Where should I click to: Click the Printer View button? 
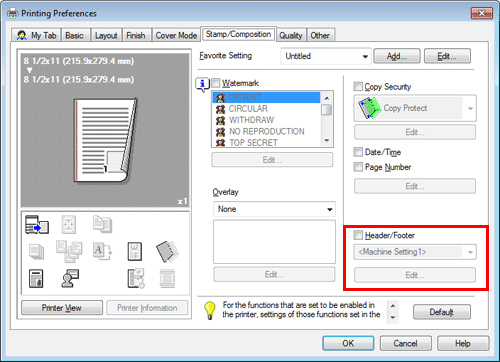click(62, 308)
